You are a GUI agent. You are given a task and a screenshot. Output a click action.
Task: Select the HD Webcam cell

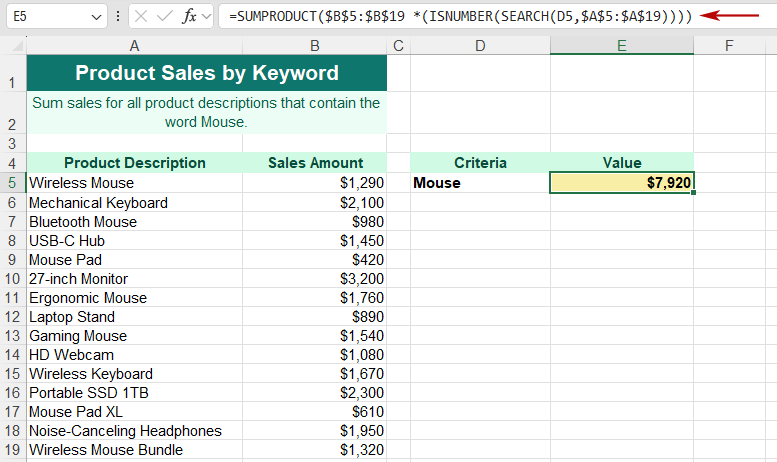click(x=134, y=355)
